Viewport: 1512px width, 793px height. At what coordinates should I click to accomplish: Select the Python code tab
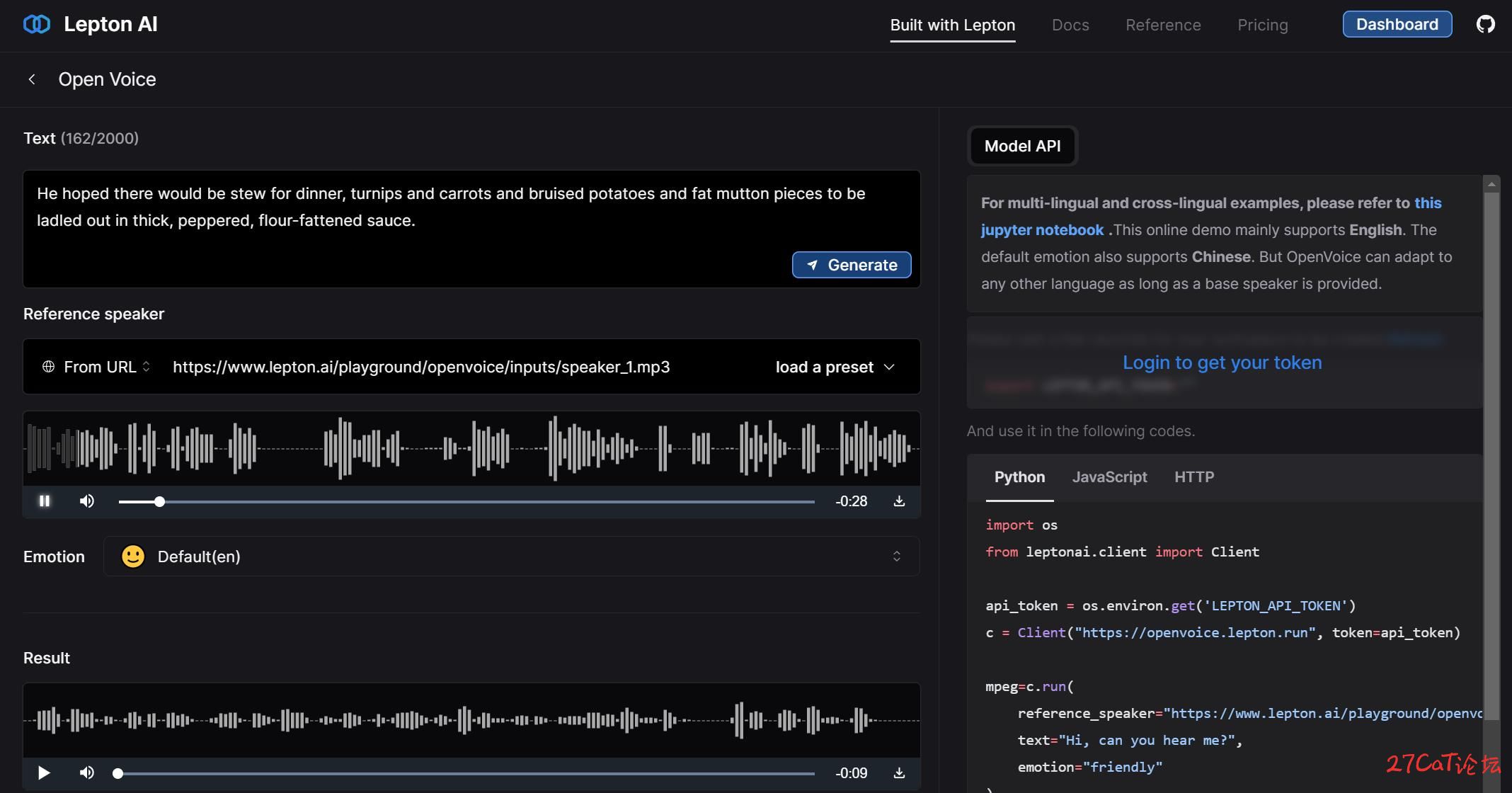coord(1019,477)
